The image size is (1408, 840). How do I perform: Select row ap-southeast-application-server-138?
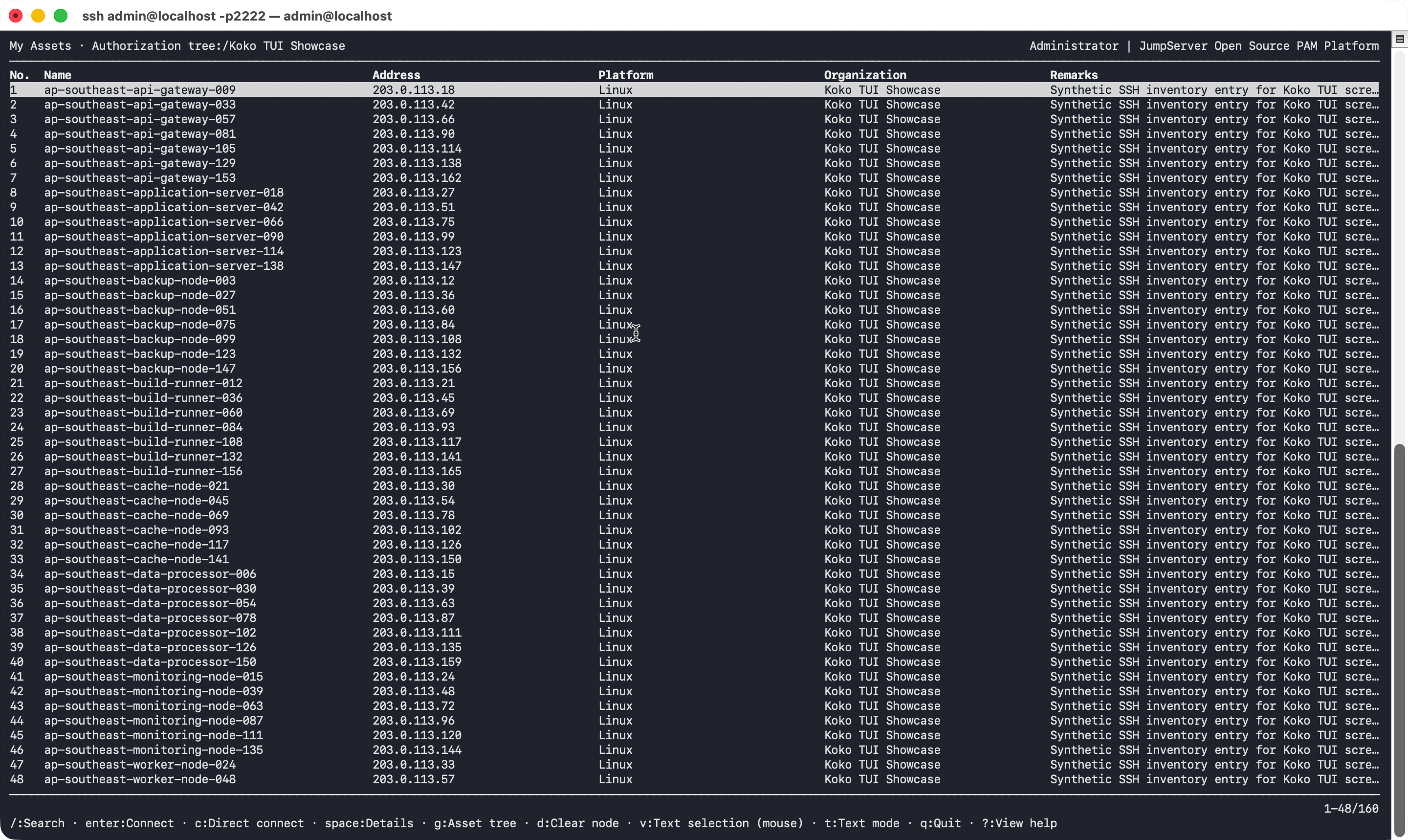694,265
